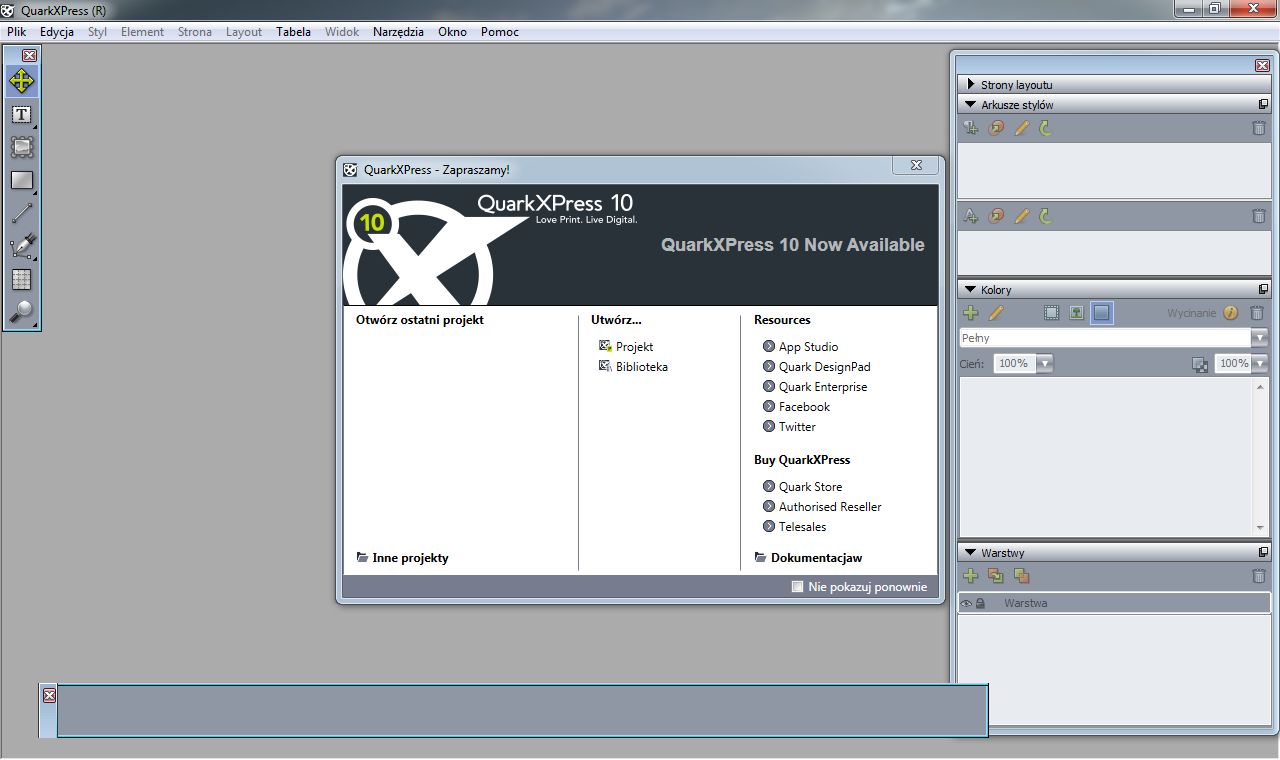Screen dimensions: 1280x760
Task: Collapse the Kolory panel
Action: point(970,289)
